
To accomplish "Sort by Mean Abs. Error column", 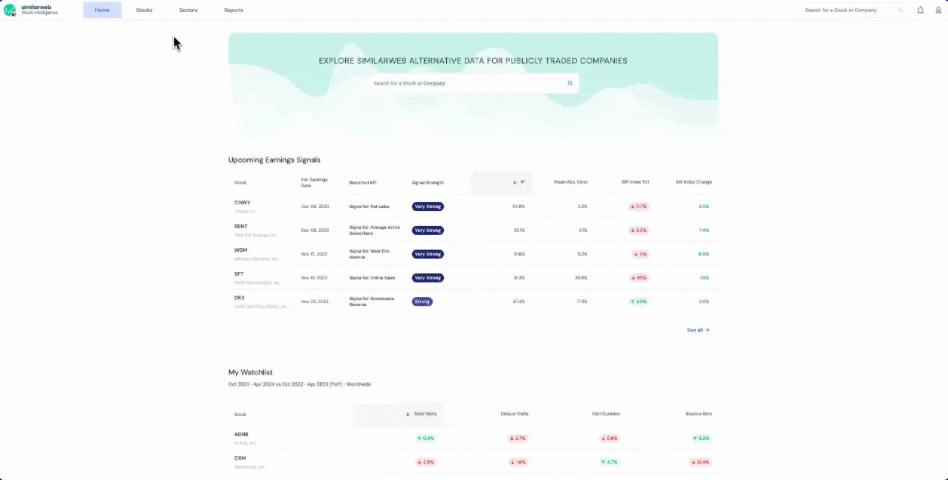I will pos(571,182).
